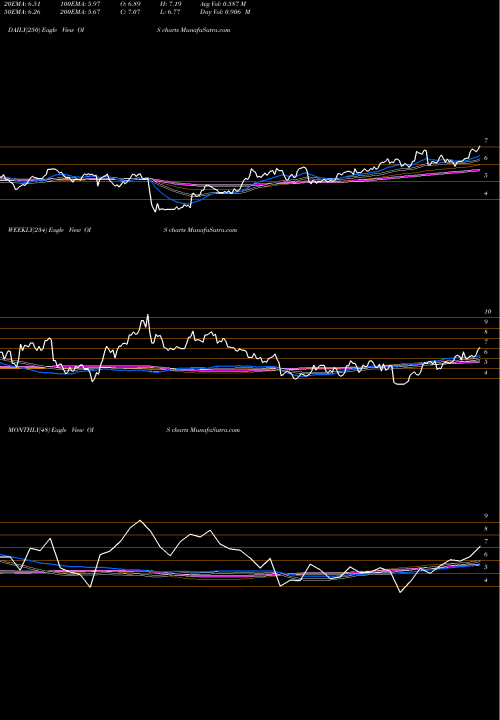
Task: Click the 50EMA: 6.26 value
Action: (x=22, y=12)
